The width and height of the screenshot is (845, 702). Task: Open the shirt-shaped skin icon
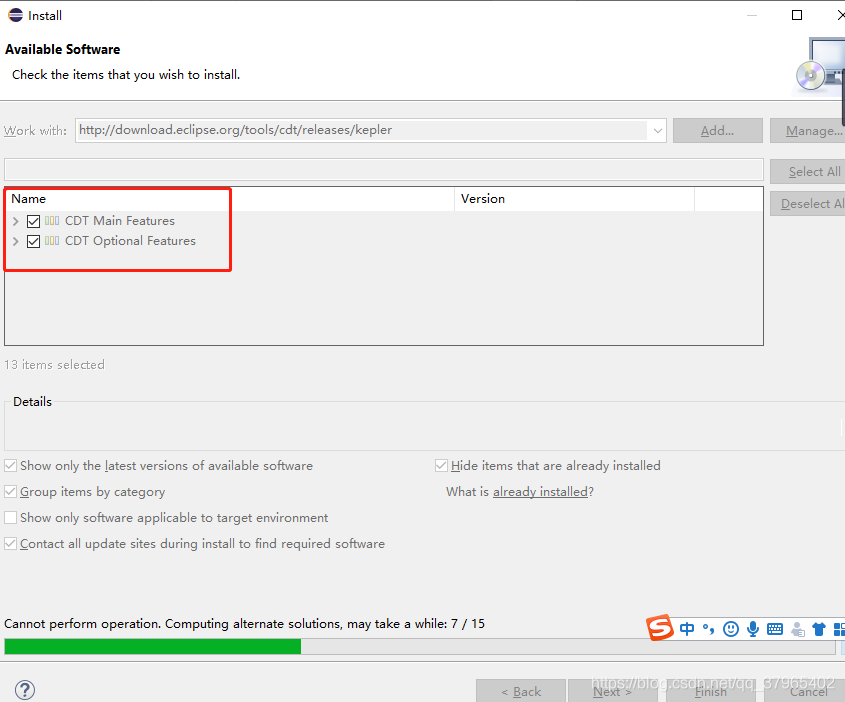(819, 629)
